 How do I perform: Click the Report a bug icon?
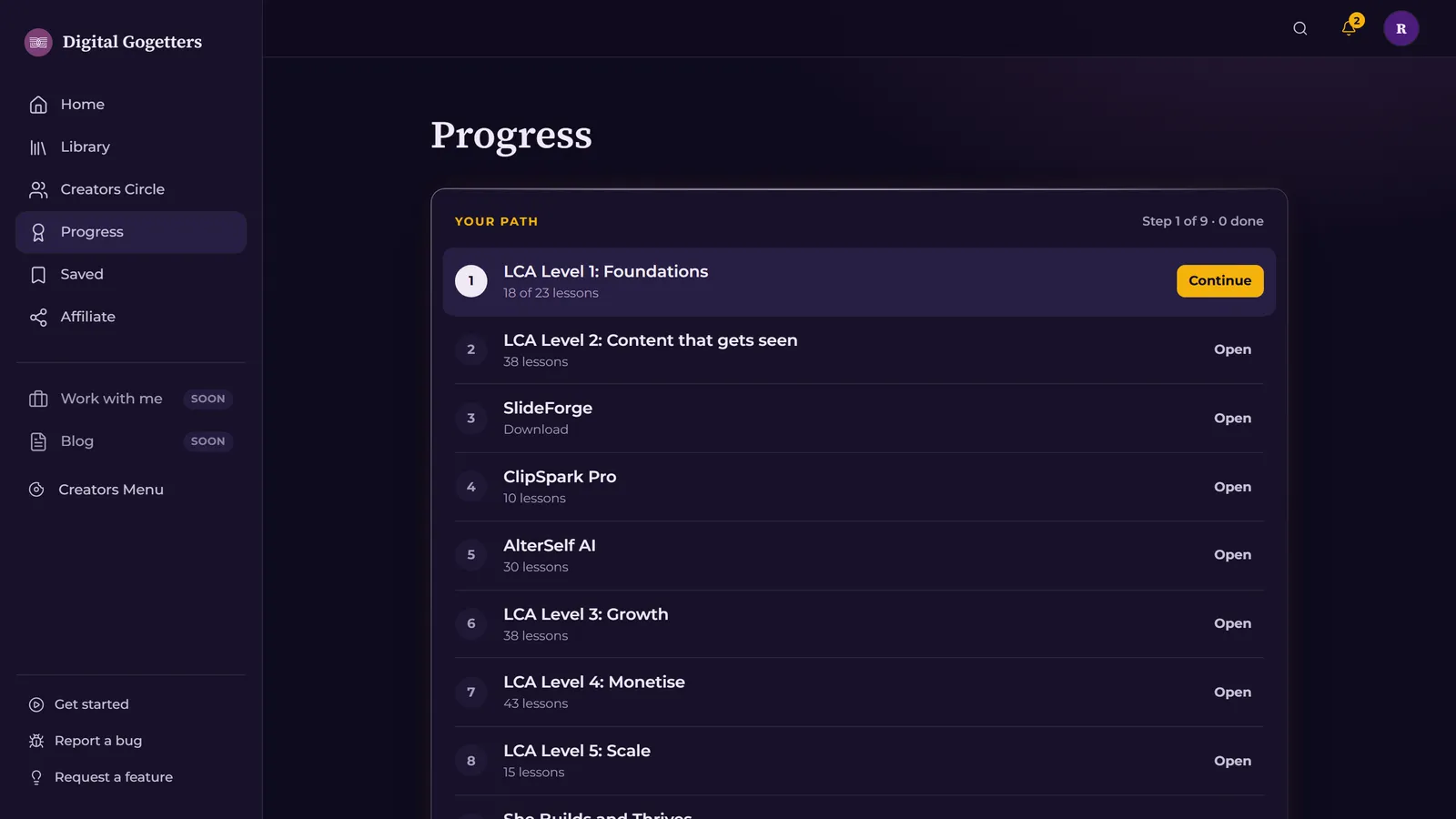coord(36,741)
